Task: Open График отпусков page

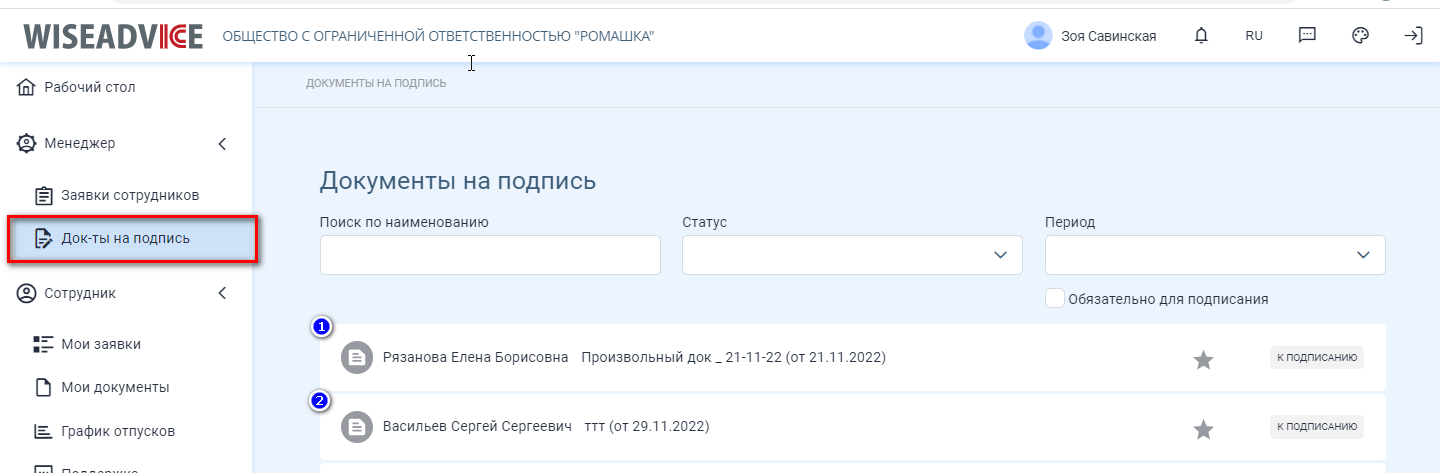Action: click(x=117, y=431)
